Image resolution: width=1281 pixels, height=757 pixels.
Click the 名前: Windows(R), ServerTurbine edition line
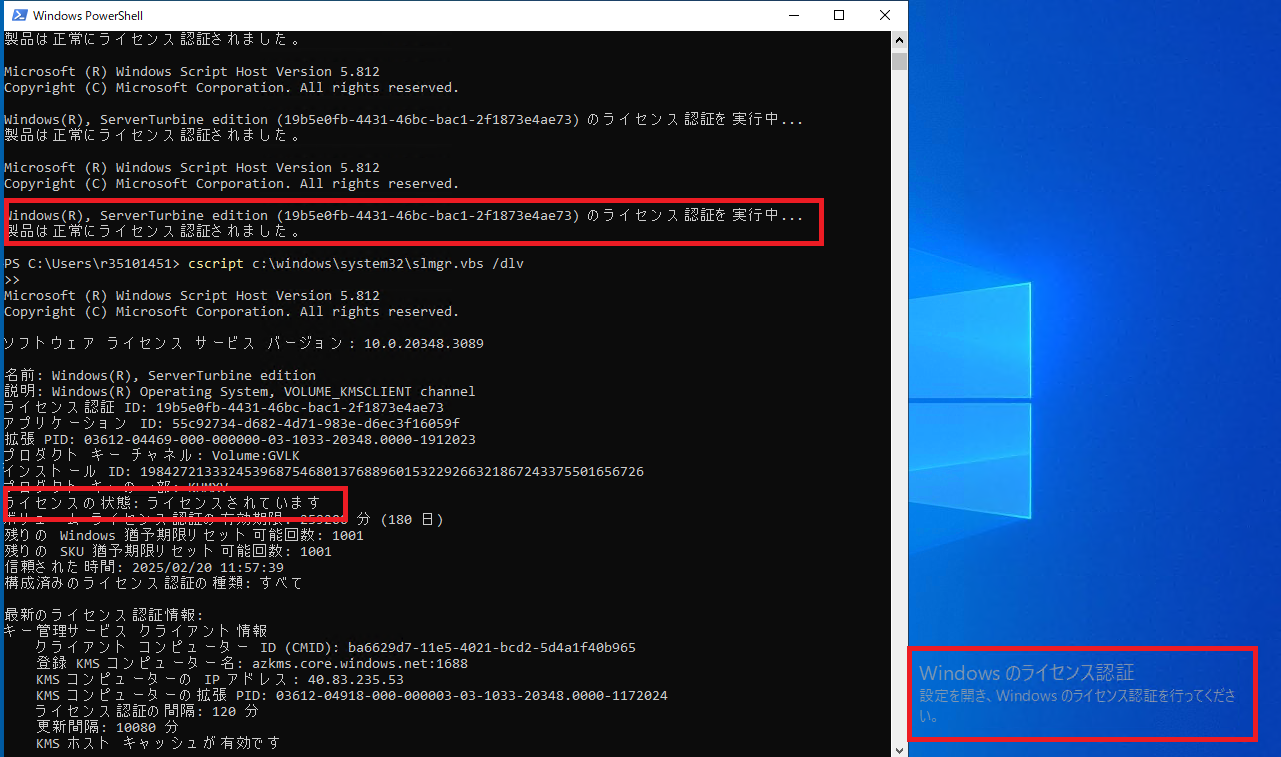160,376
